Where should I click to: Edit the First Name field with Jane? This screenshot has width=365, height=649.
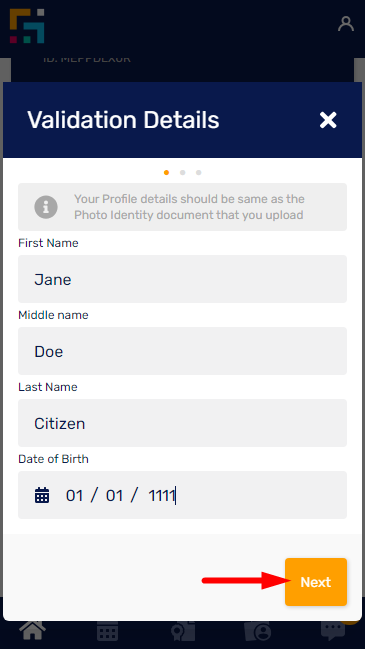pos(182,279)
